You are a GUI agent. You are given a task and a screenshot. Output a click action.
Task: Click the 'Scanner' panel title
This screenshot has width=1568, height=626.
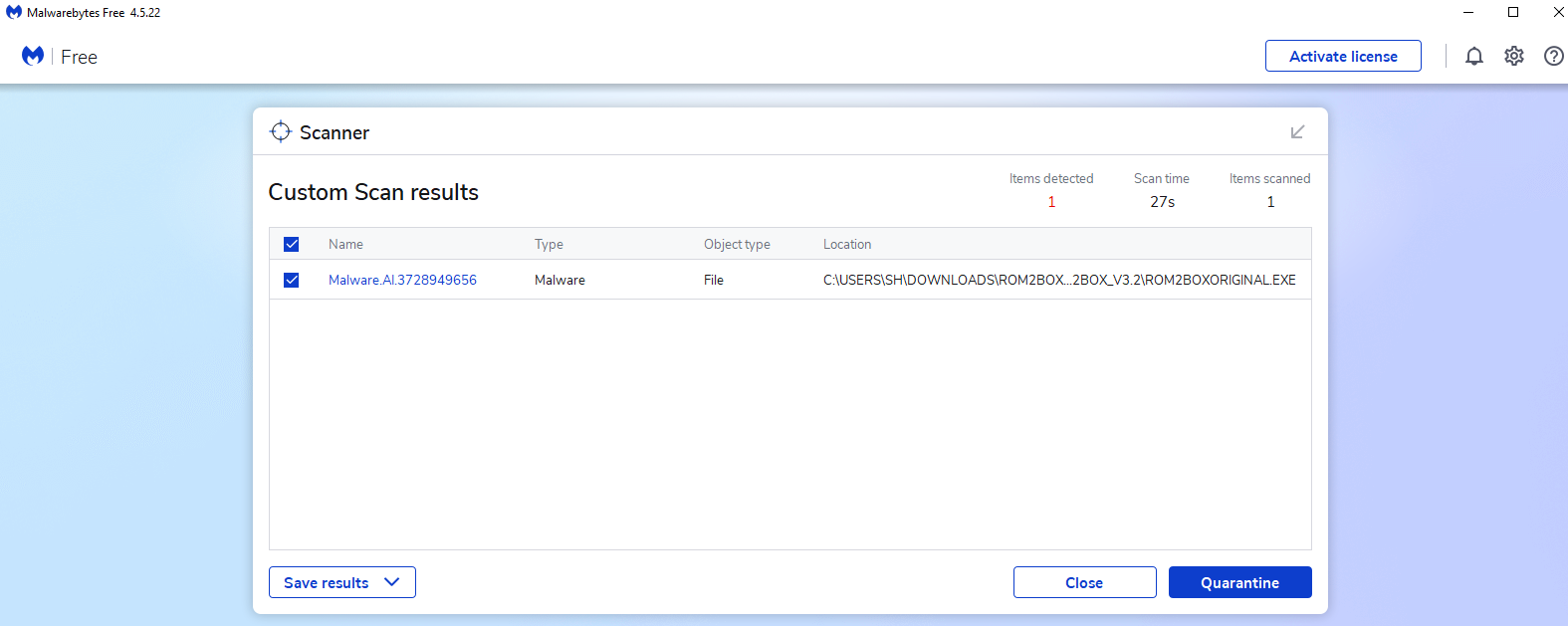335,132
